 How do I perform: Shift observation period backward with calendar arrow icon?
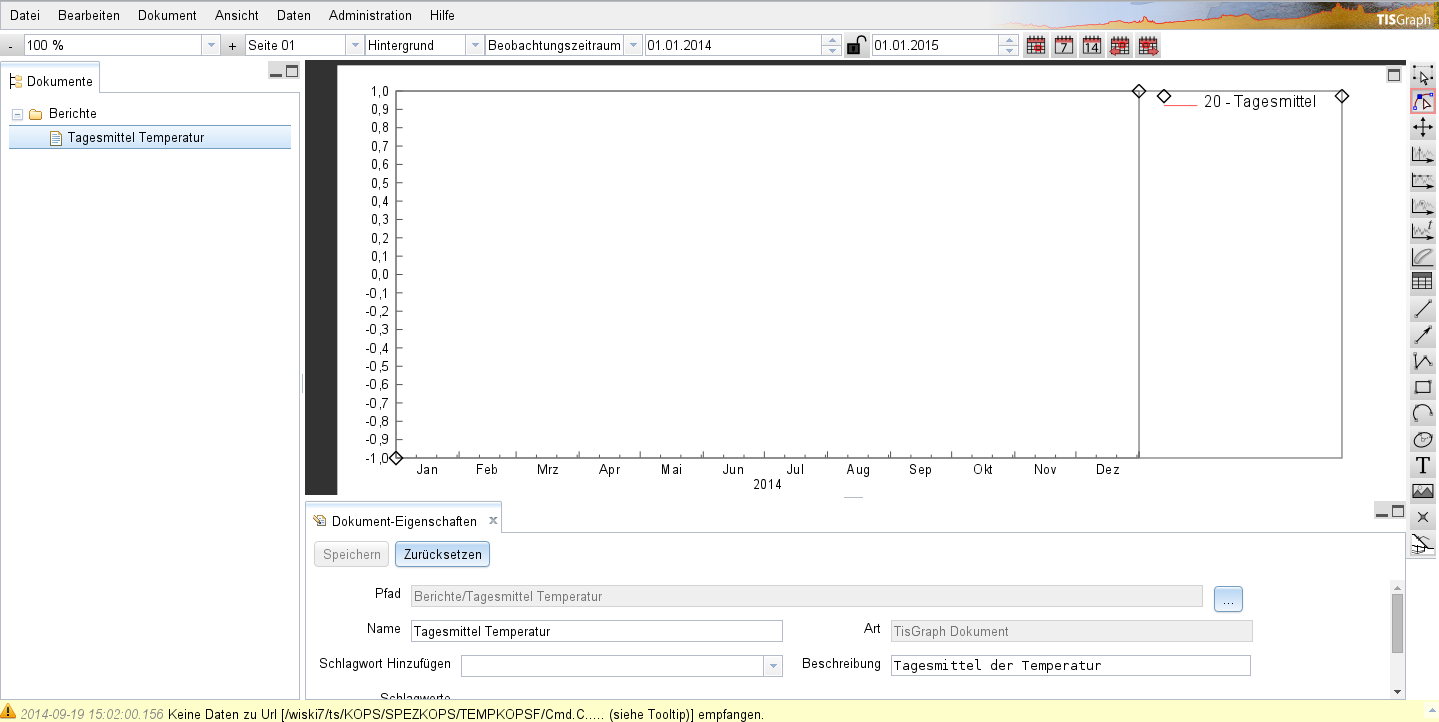[1120, 44]
